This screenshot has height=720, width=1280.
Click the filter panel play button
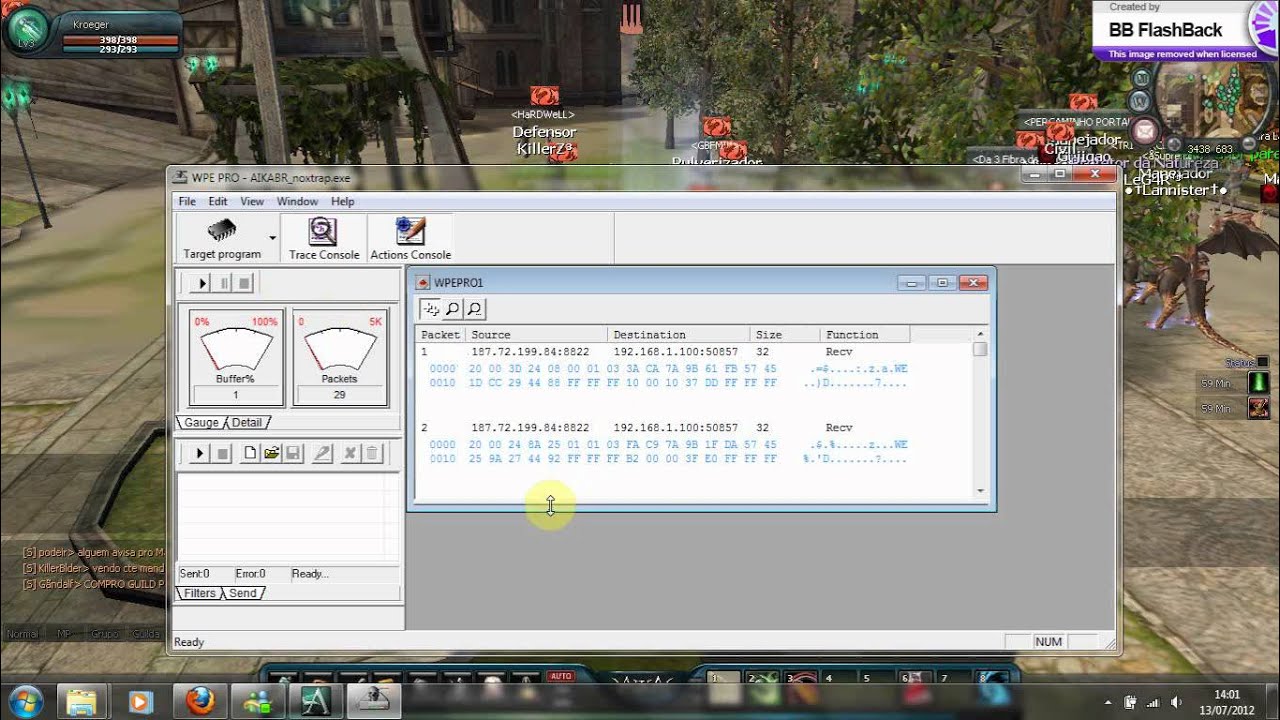(x=199, y=453)
